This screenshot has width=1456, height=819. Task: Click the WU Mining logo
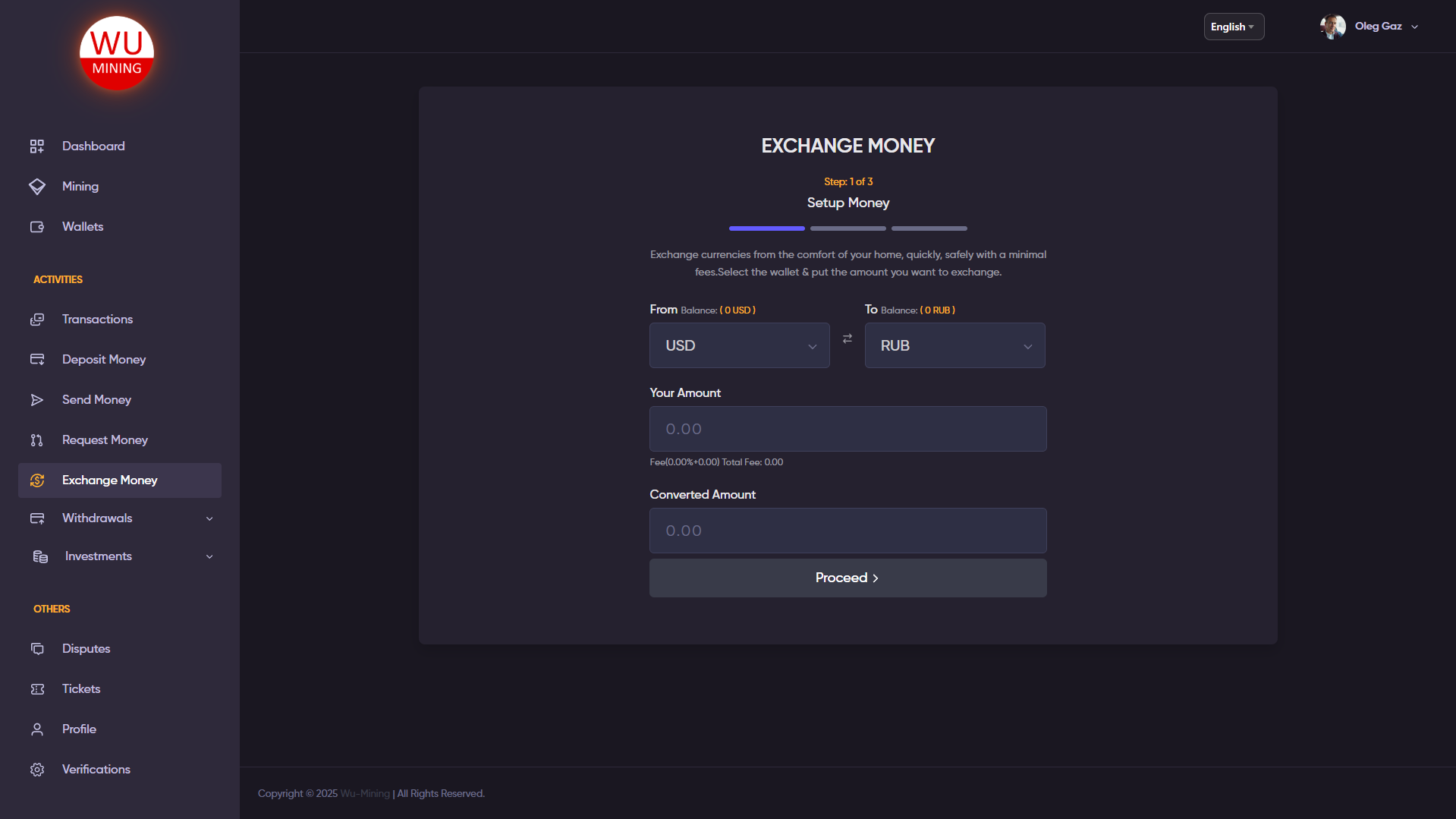click(117, 53)
